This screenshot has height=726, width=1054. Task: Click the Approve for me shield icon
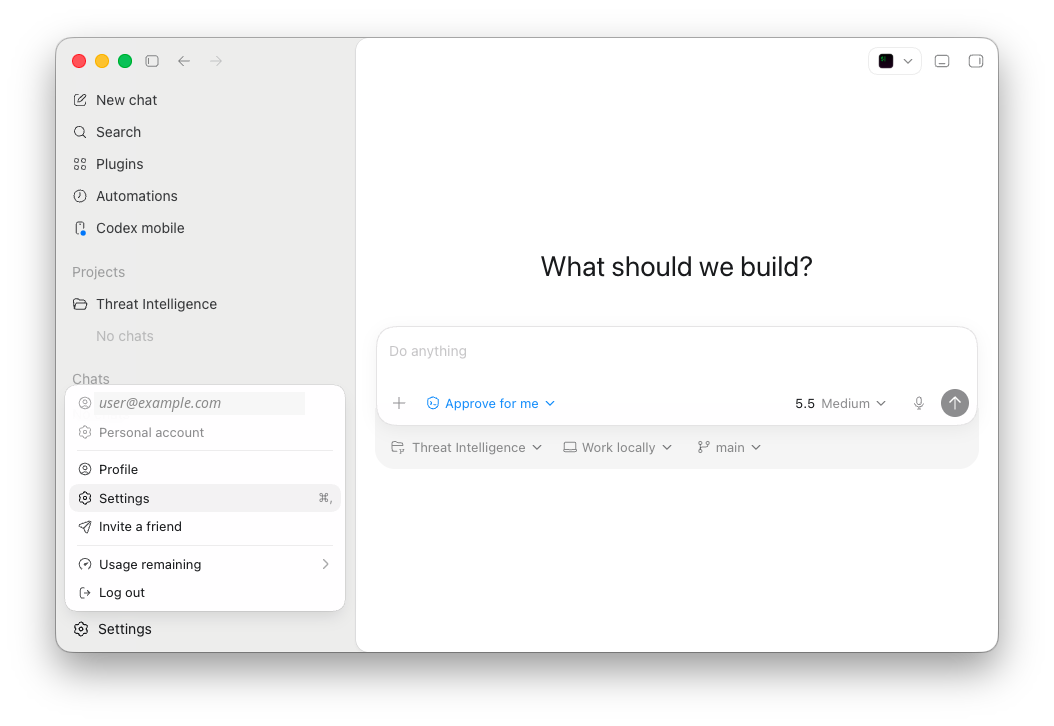click(433, 403)
